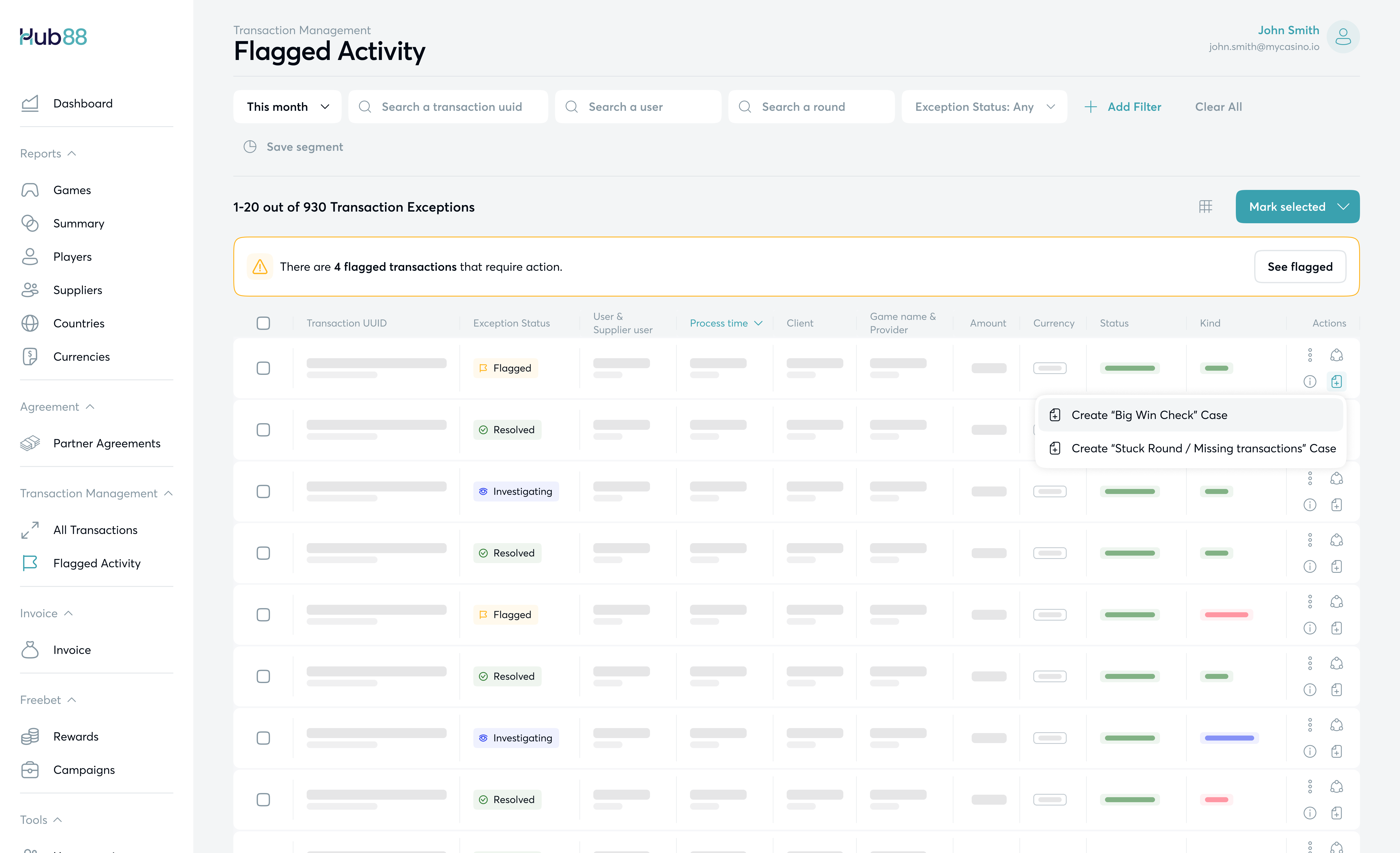Expand the Mark selected dropdown
Screen dimensions: 1400x853
(1297, 207)
